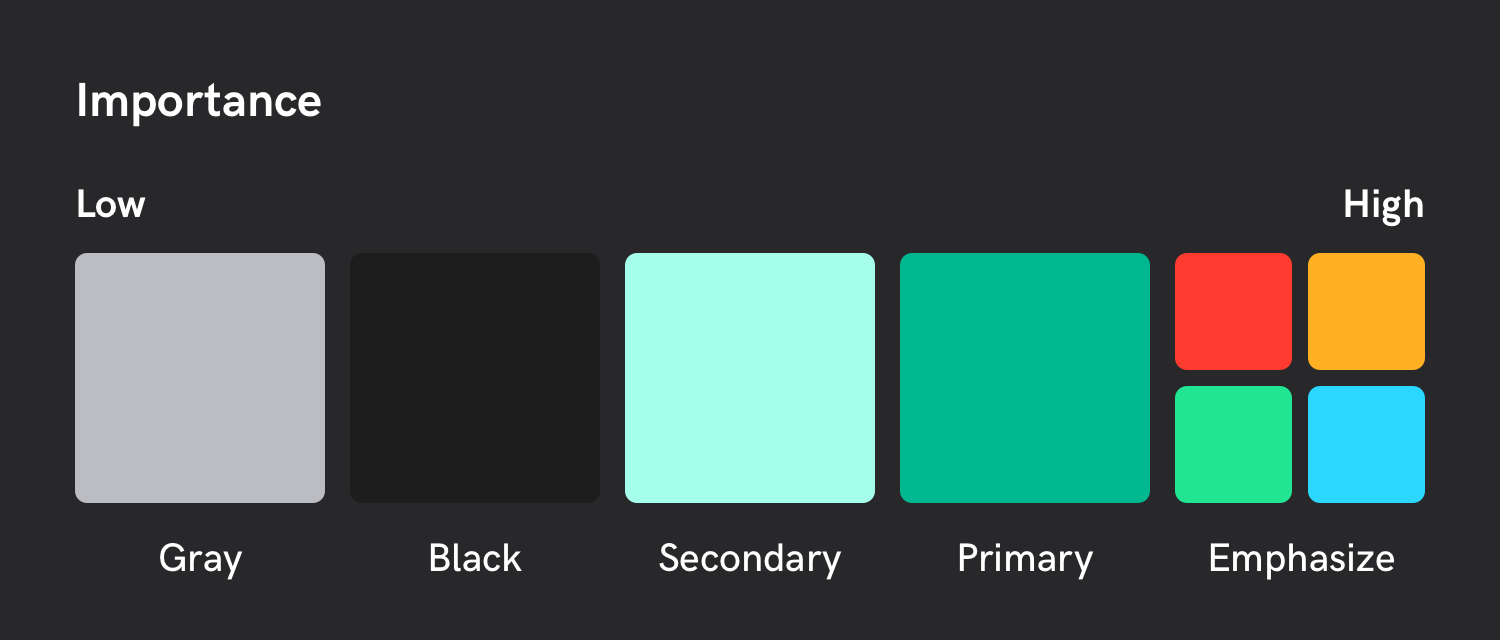Click the High importance label
The image size is (1500, 640).
[x=1383, y=205]
